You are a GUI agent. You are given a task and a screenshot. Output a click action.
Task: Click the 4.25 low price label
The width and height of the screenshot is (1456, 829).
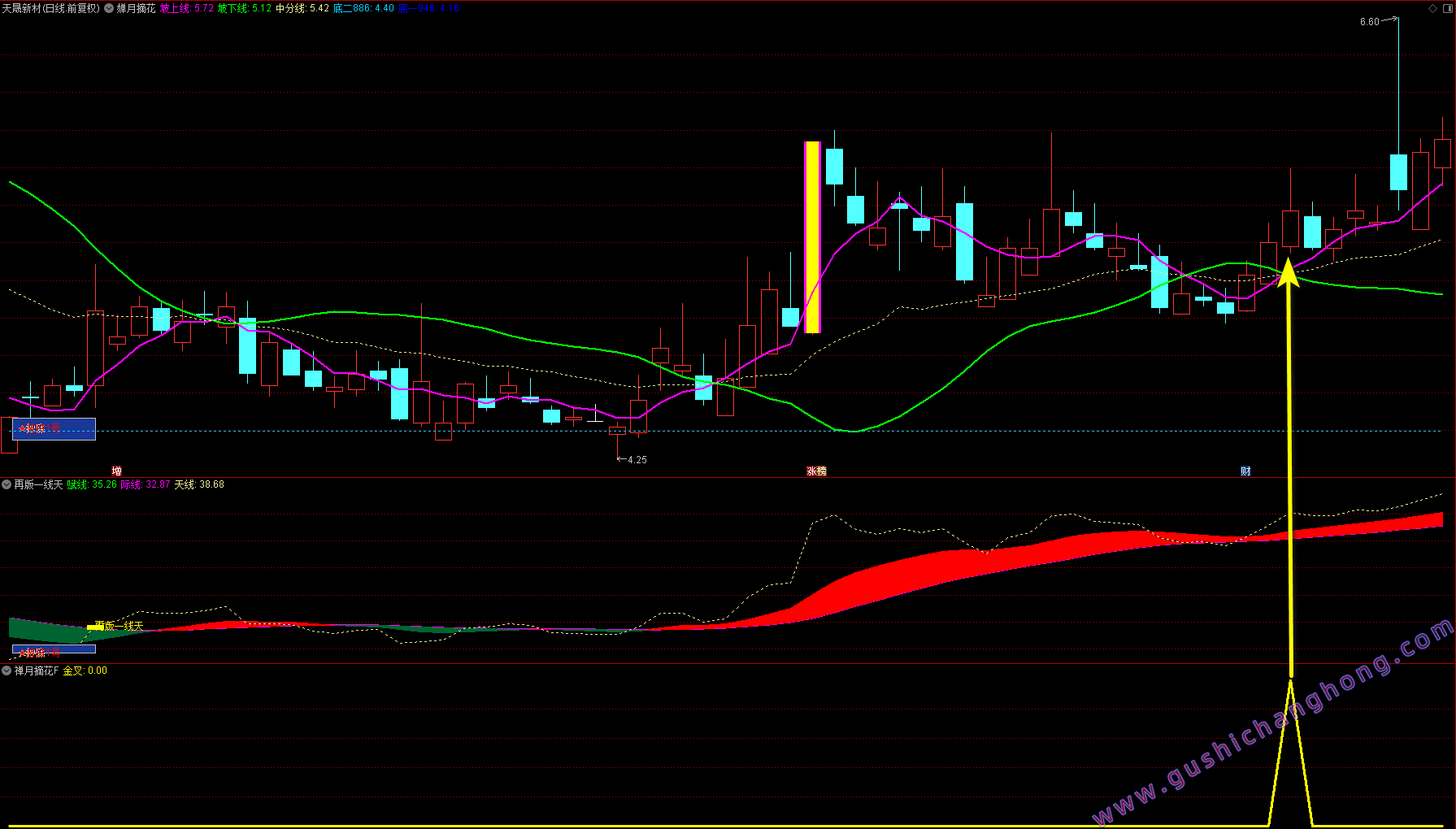pyautogui.click(x=637, y=460)
